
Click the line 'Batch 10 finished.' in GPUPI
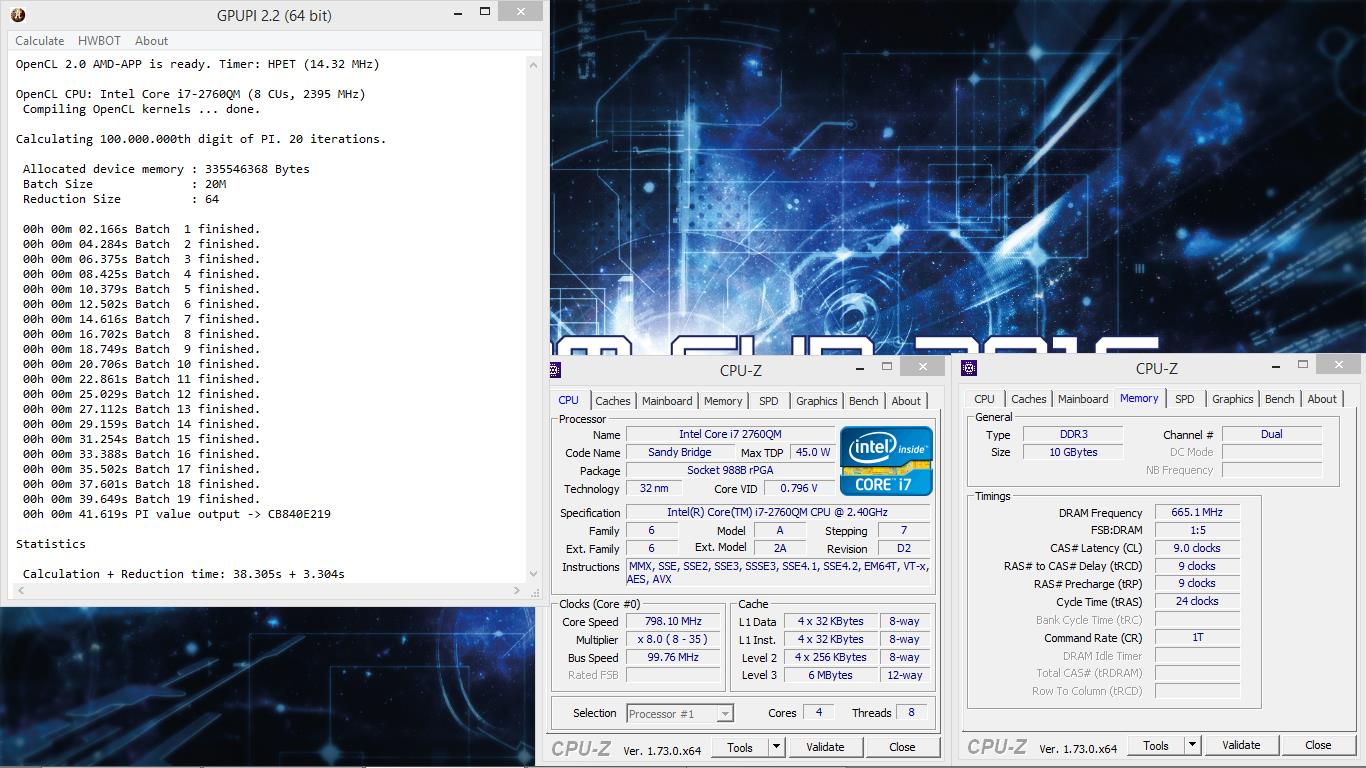tap(141, 364)
